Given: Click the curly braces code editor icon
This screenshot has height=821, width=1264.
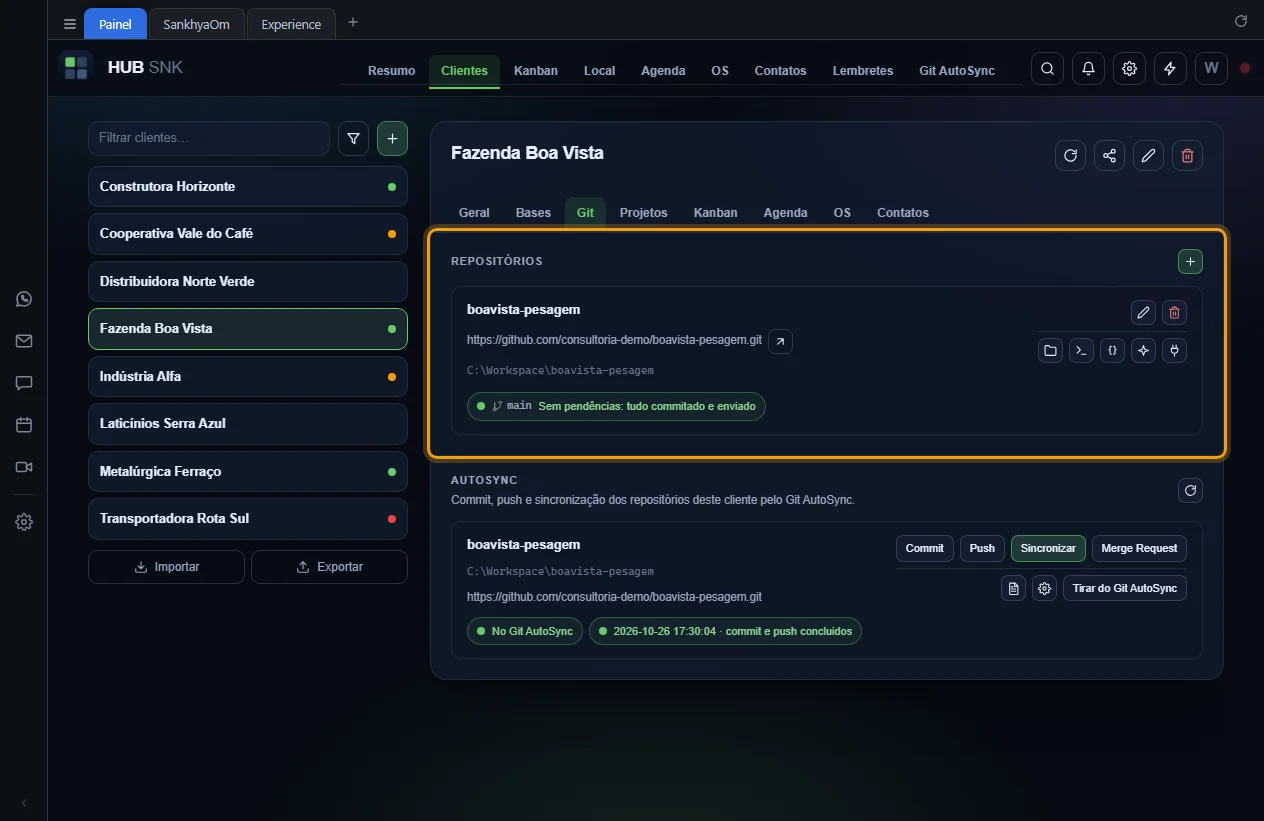Looking at the screenshot, I should [x=1112, y=351].
